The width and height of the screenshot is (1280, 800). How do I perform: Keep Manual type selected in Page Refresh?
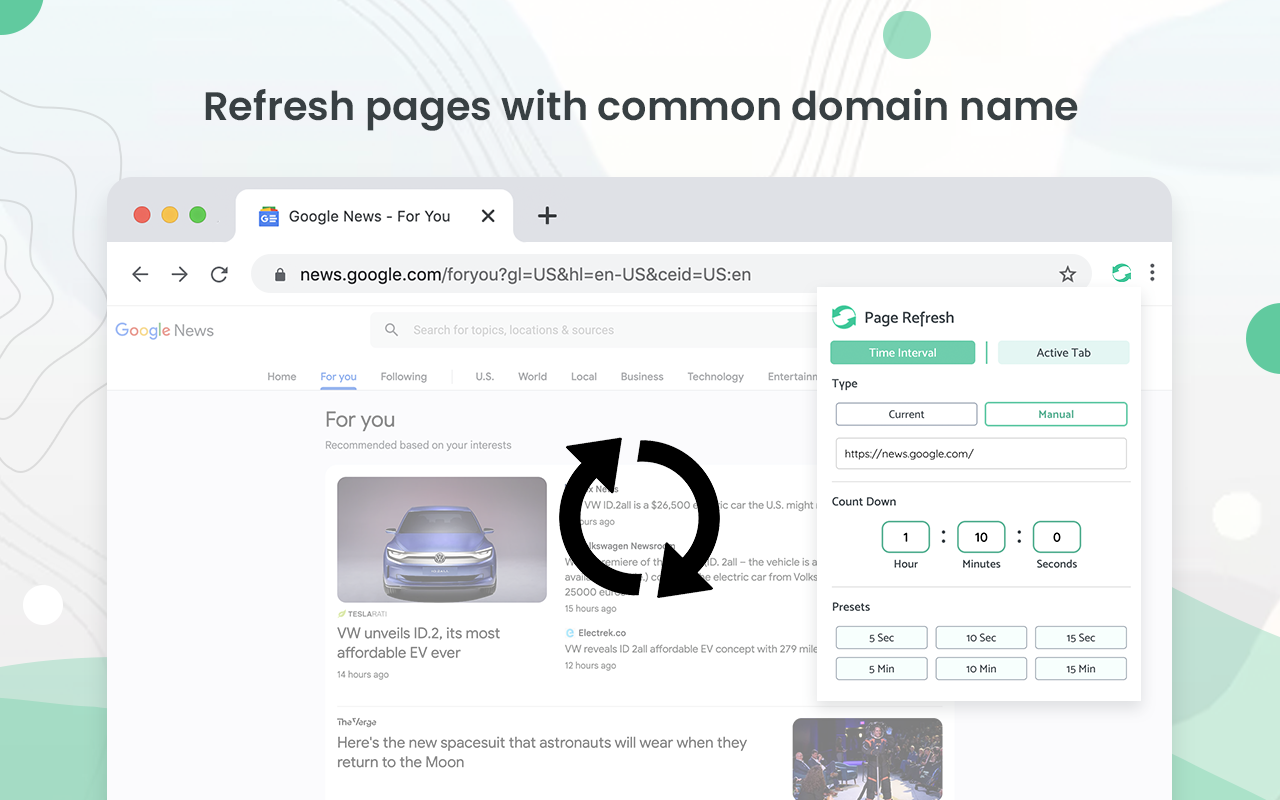coord(1056,413)
